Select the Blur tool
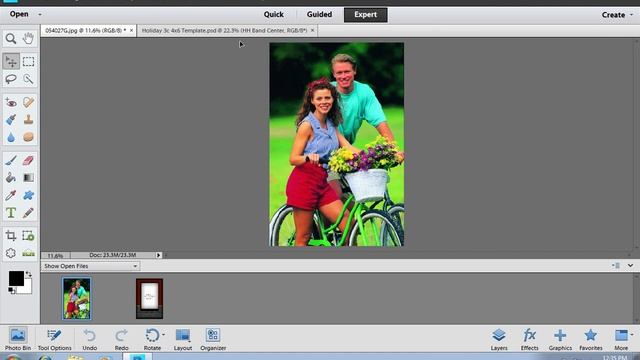This screenshot has height=360, width=640. click(x=11, y=137)
